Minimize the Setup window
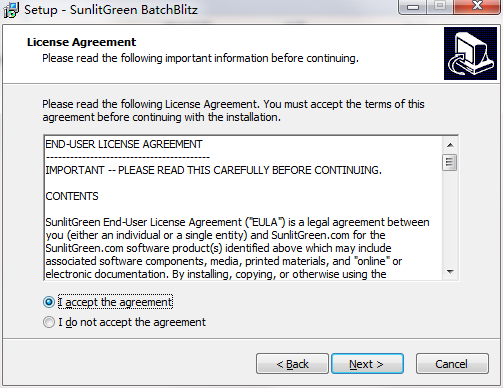Screen dimensions: 503x388 413,7
